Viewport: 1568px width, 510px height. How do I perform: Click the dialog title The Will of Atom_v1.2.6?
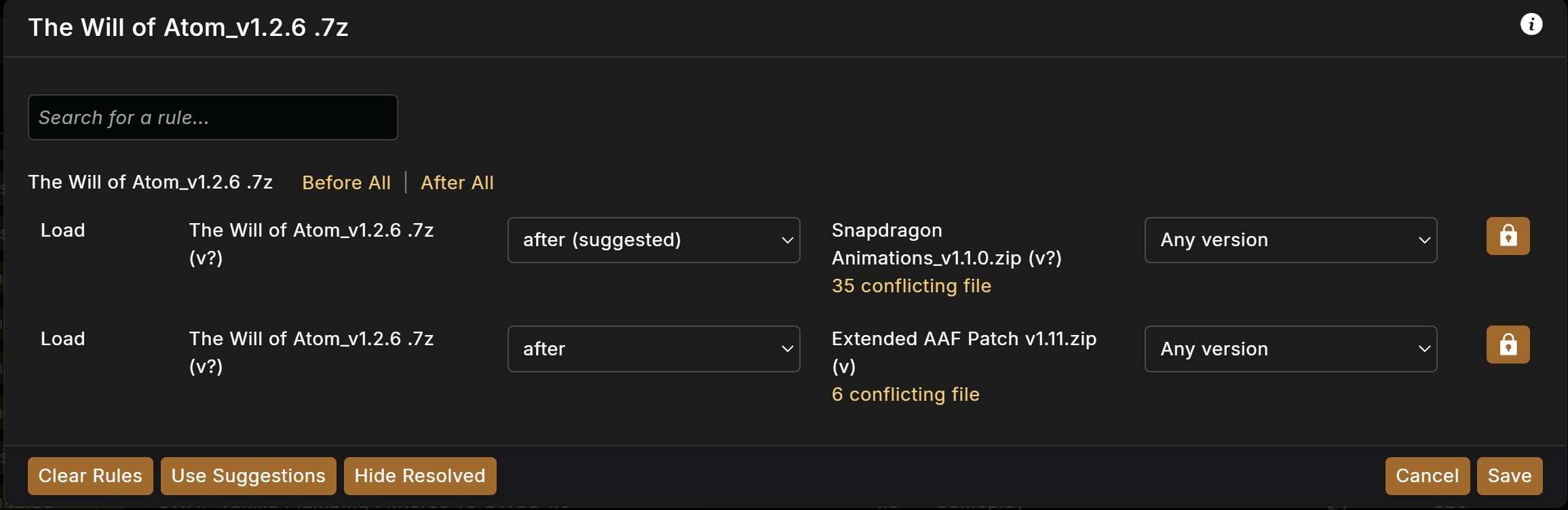click(x=188, y=27)
